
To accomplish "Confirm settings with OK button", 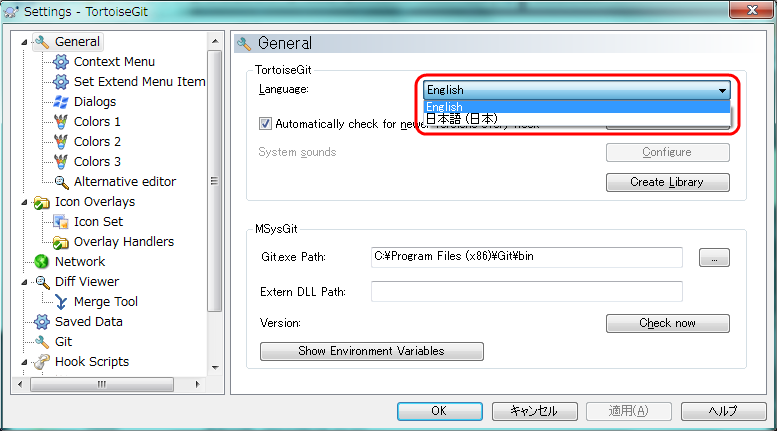I will pyautogui.click(x=440, y=411).
